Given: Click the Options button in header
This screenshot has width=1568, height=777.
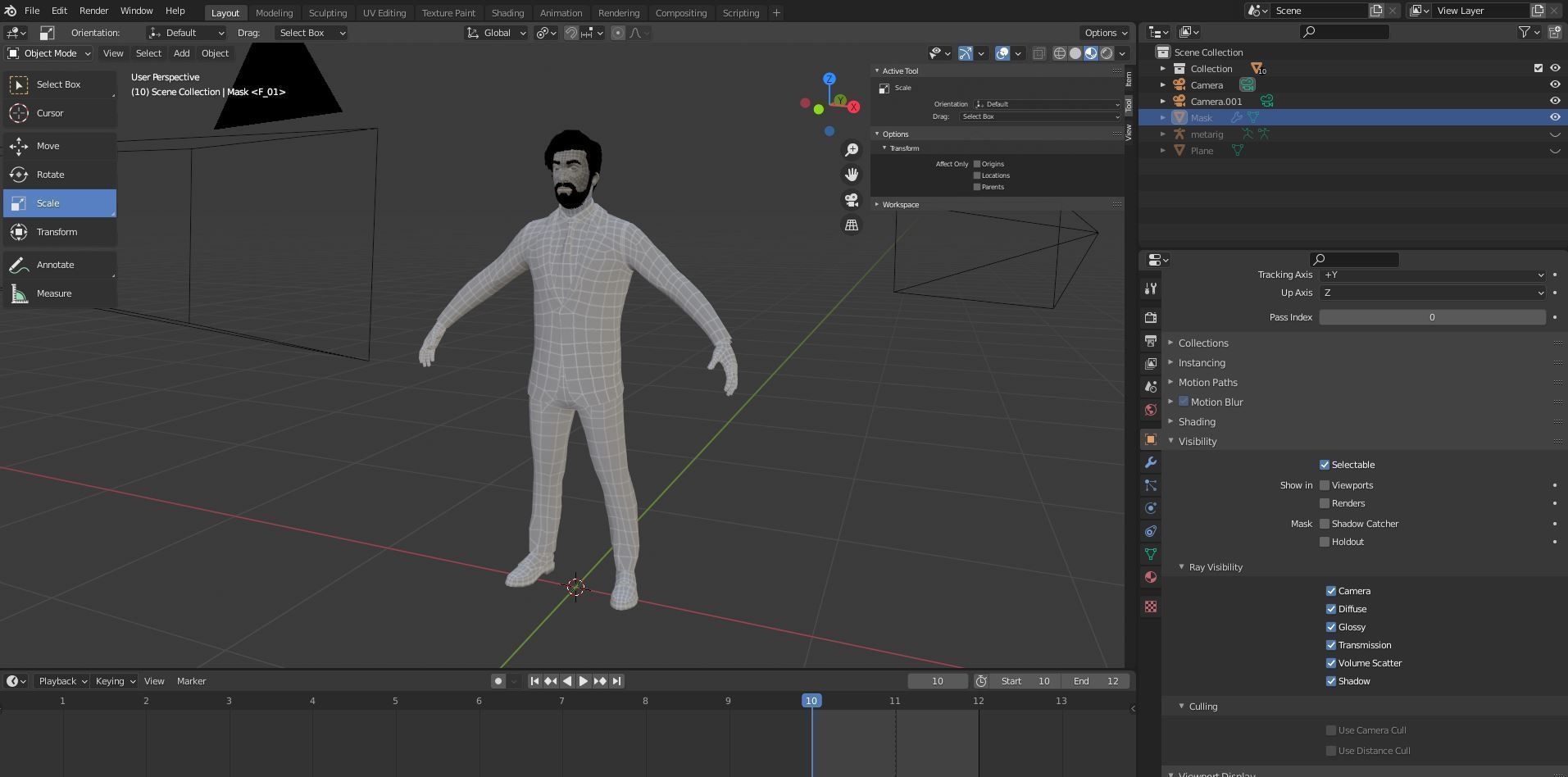Looking at the screenshot, I should pyautogui.click(x=1105, y=33).
